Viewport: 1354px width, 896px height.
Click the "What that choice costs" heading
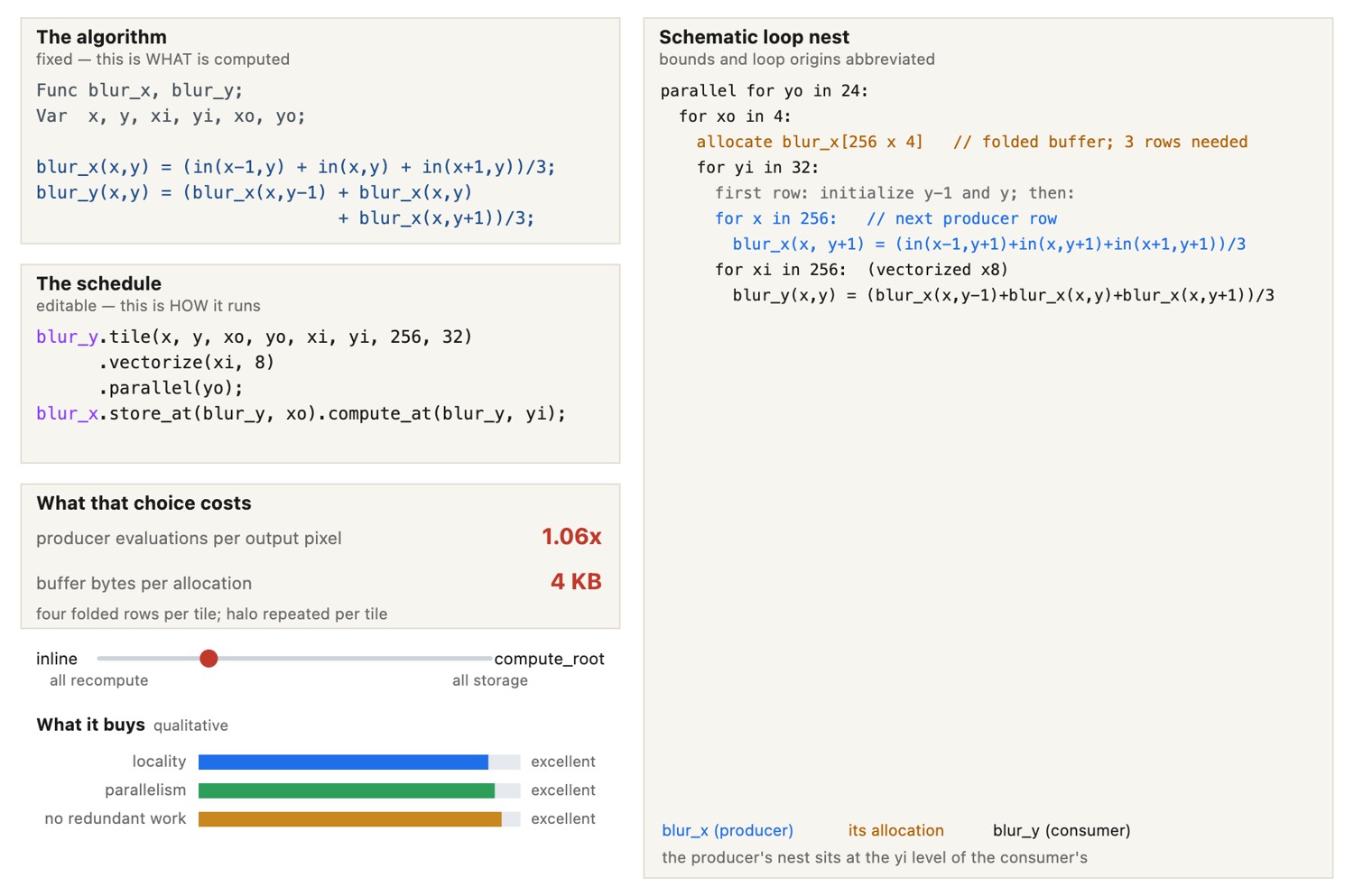pyautogui.click(x=144, y=503)
